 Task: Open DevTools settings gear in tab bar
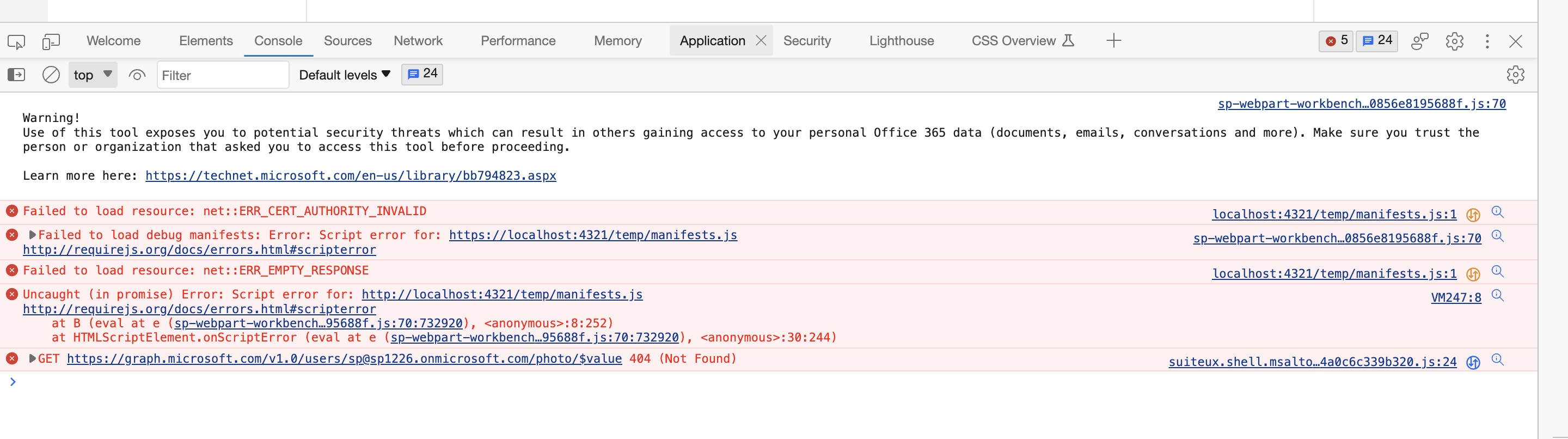[x=1454, y=41]
